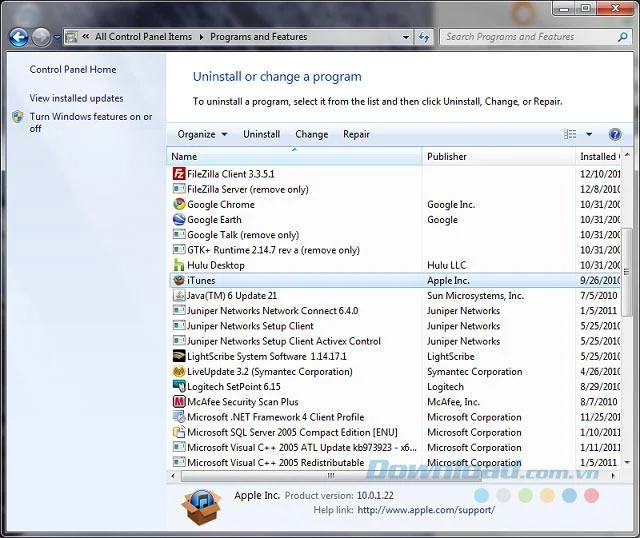Expand the view options dropdown arrow
The width and height of the screenshot is (640, 538).
(x=589, y=134)
